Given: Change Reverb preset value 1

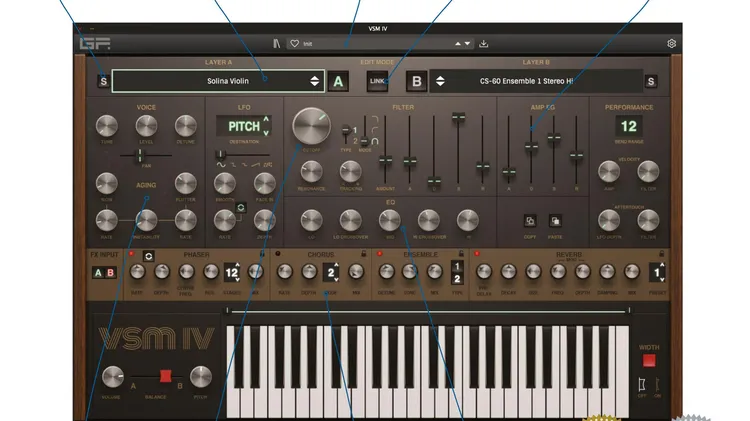Looking at the screenshot, I should coord(657,273).
